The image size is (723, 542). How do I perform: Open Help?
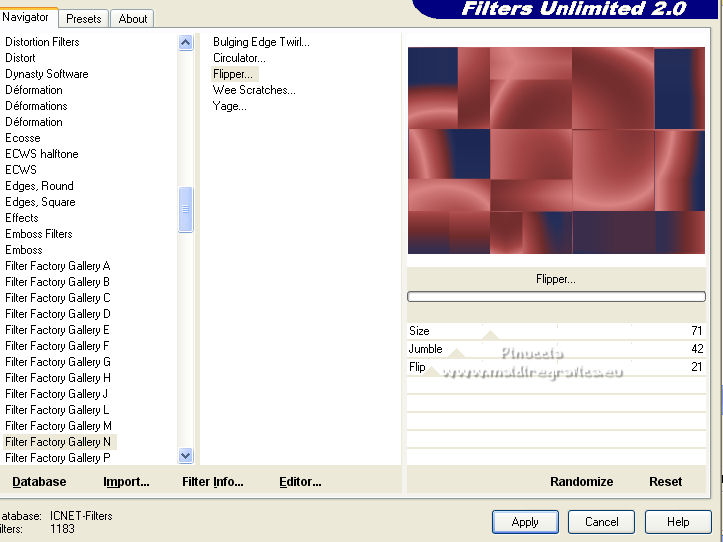click(x=678, y=522)
